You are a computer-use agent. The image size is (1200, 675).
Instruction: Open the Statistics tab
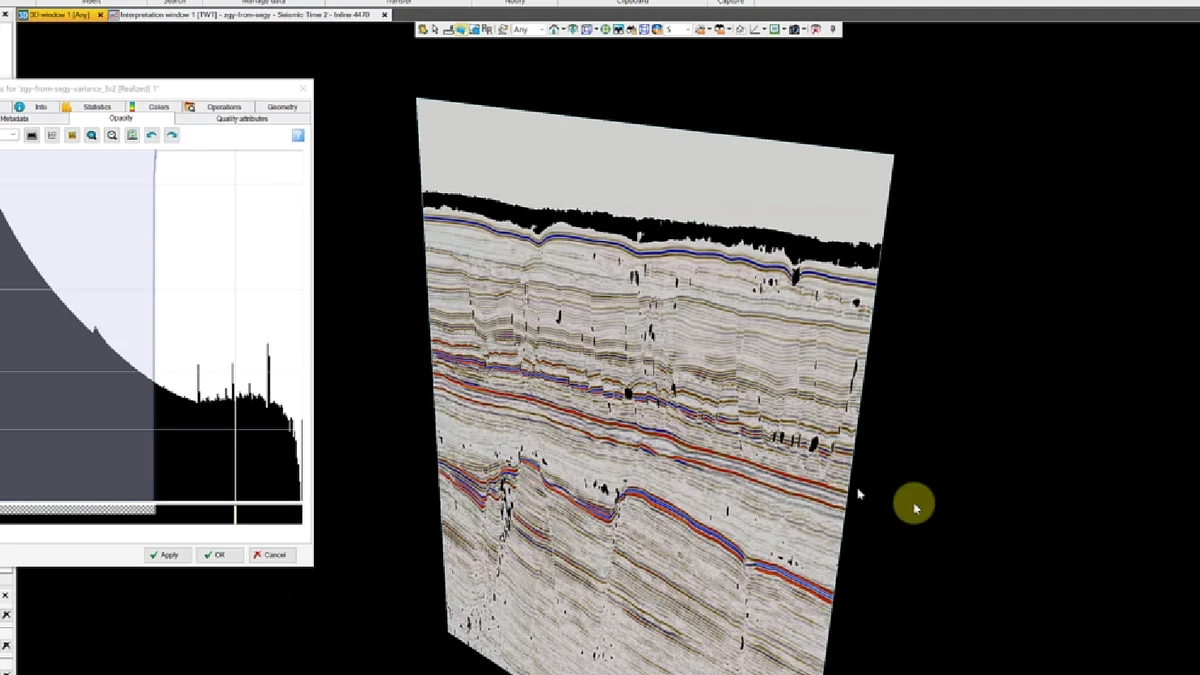coord(91,107)
